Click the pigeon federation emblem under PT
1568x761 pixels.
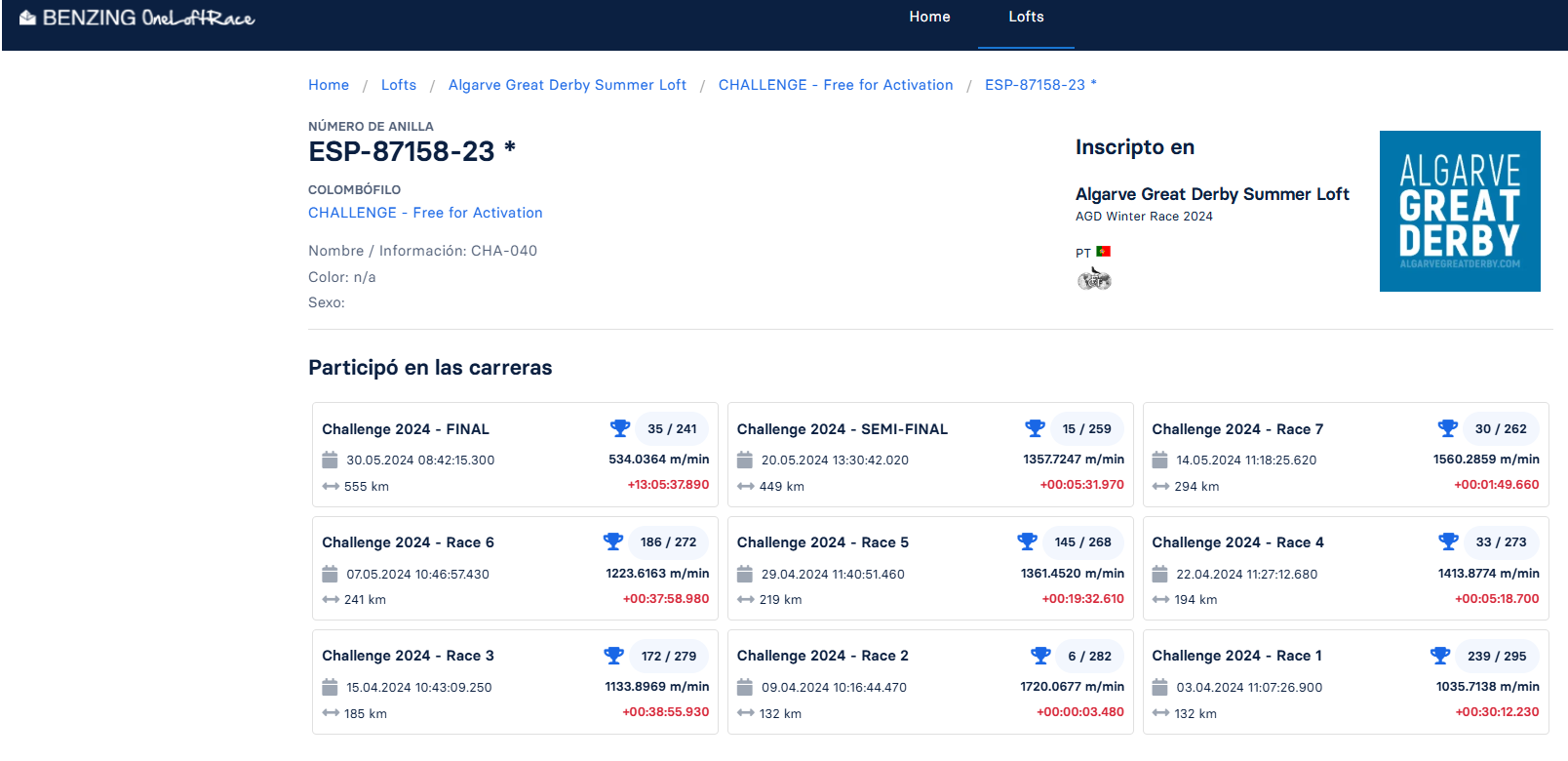coord(1093,280)
